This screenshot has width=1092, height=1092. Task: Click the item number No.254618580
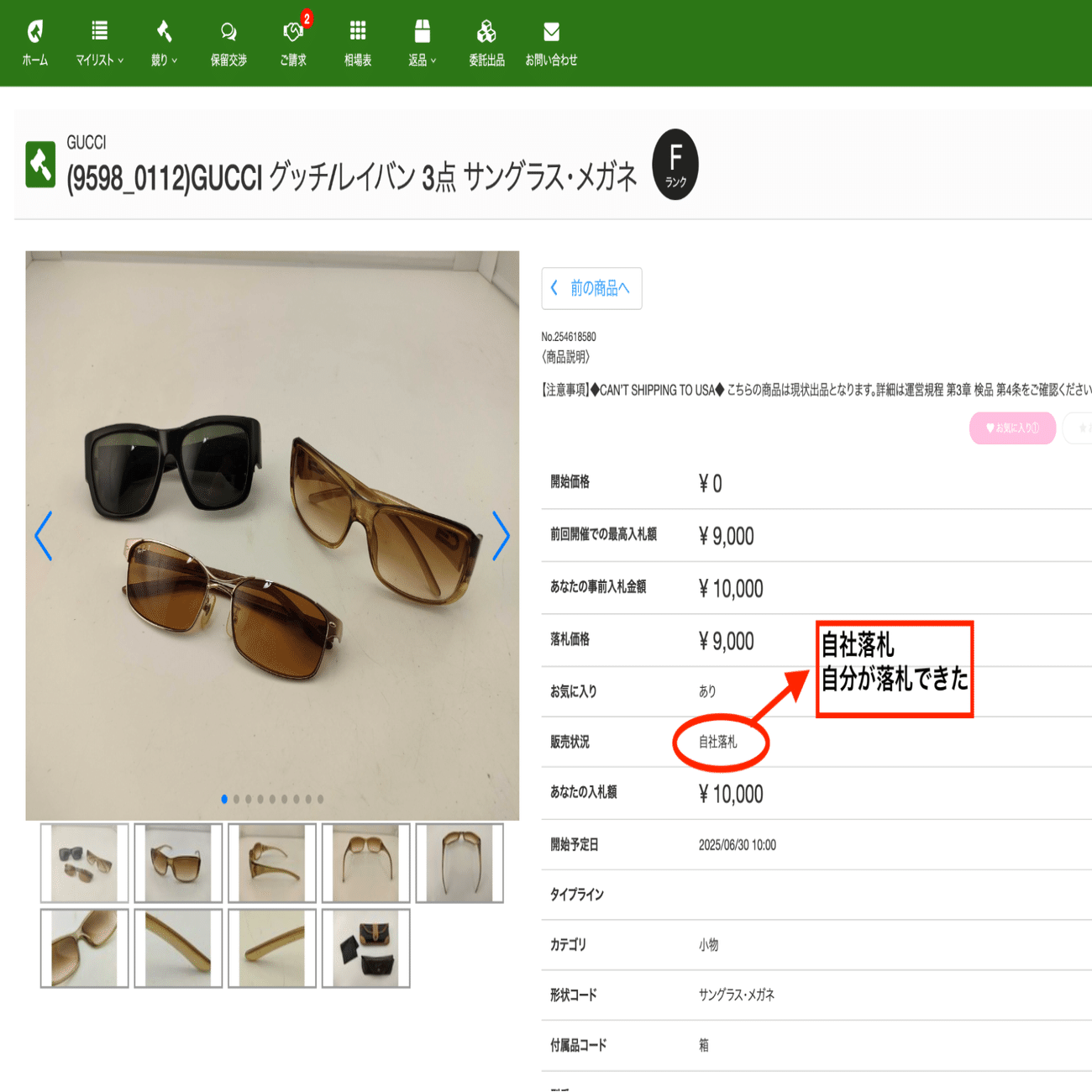(569, 337)
